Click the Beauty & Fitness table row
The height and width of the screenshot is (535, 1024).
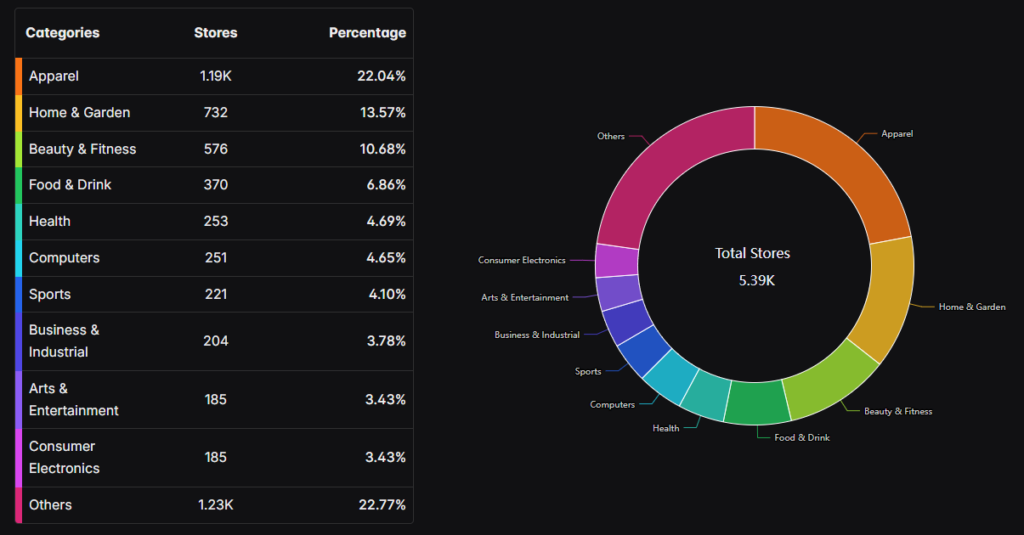214,149
